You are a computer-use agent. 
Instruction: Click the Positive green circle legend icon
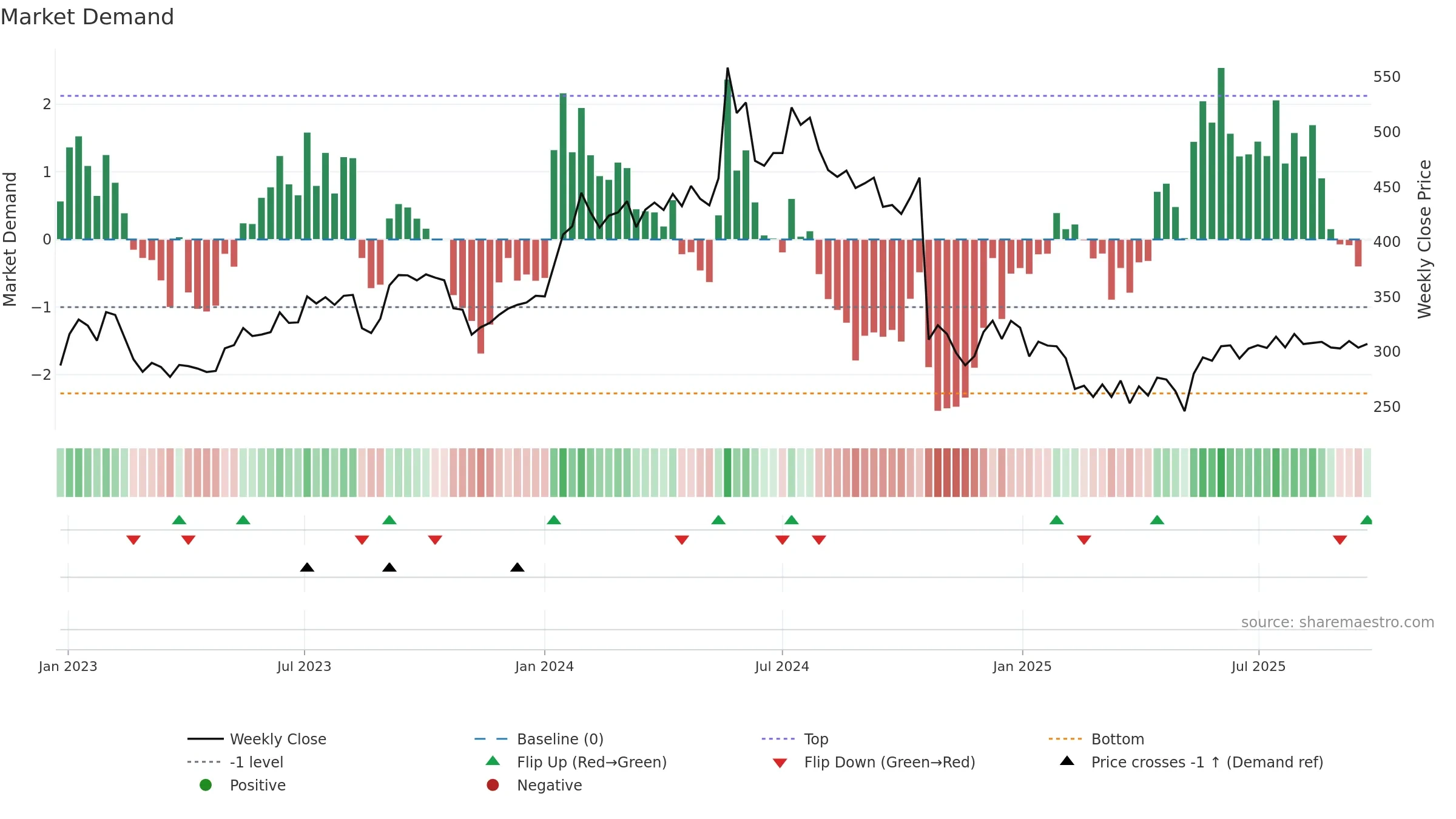click(x=206, y=785)
